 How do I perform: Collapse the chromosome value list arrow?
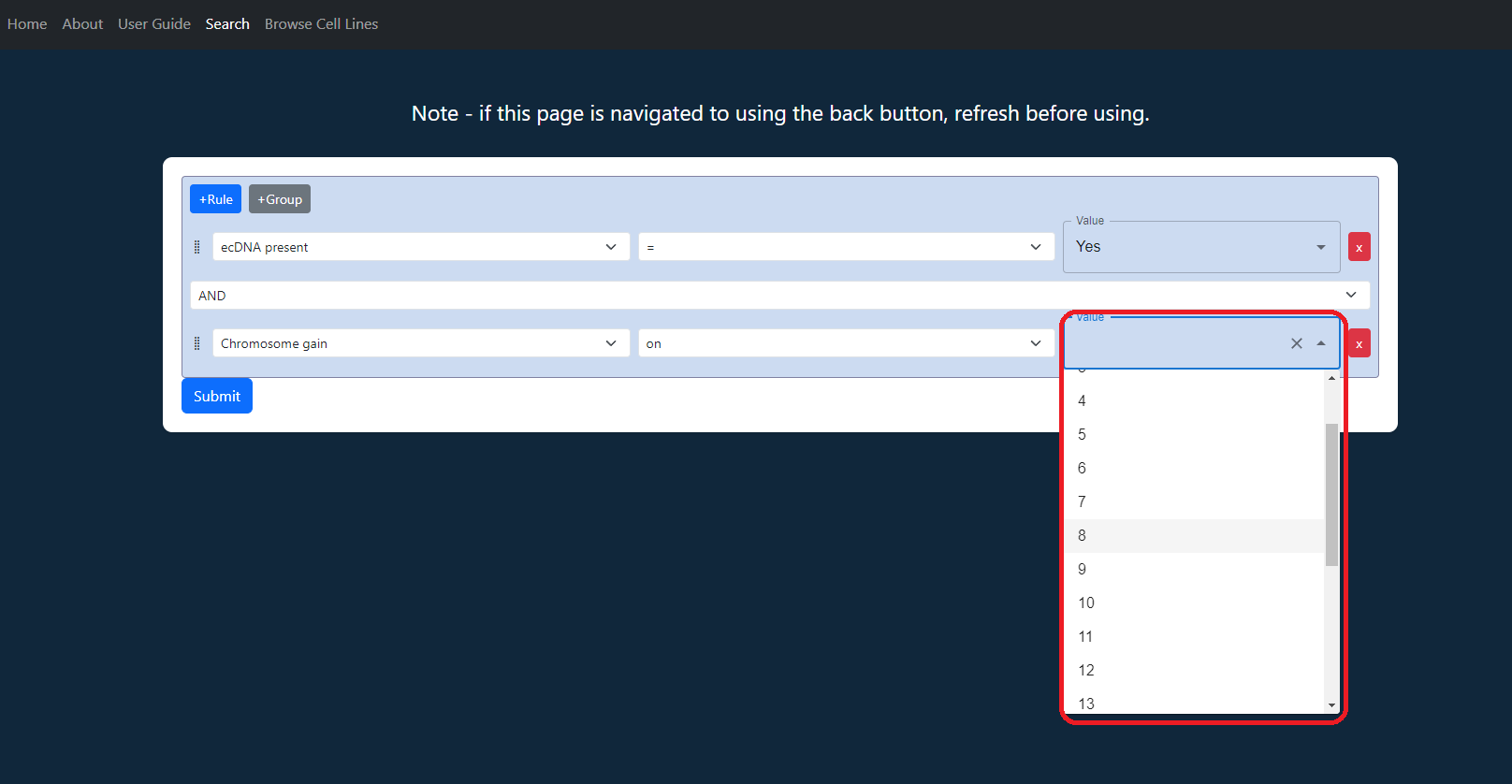(1321, 343)
